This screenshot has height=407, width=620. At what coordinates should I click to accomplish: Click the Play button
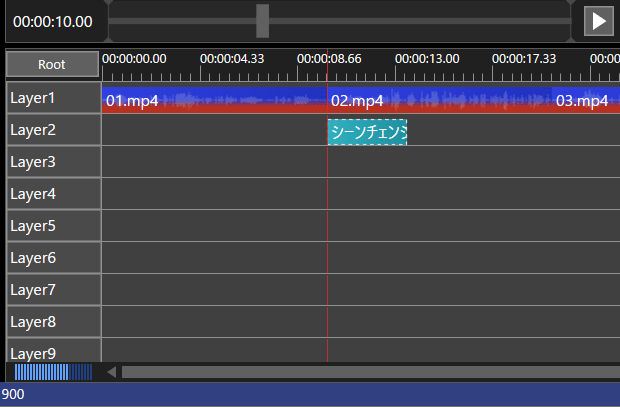[598, 20]
